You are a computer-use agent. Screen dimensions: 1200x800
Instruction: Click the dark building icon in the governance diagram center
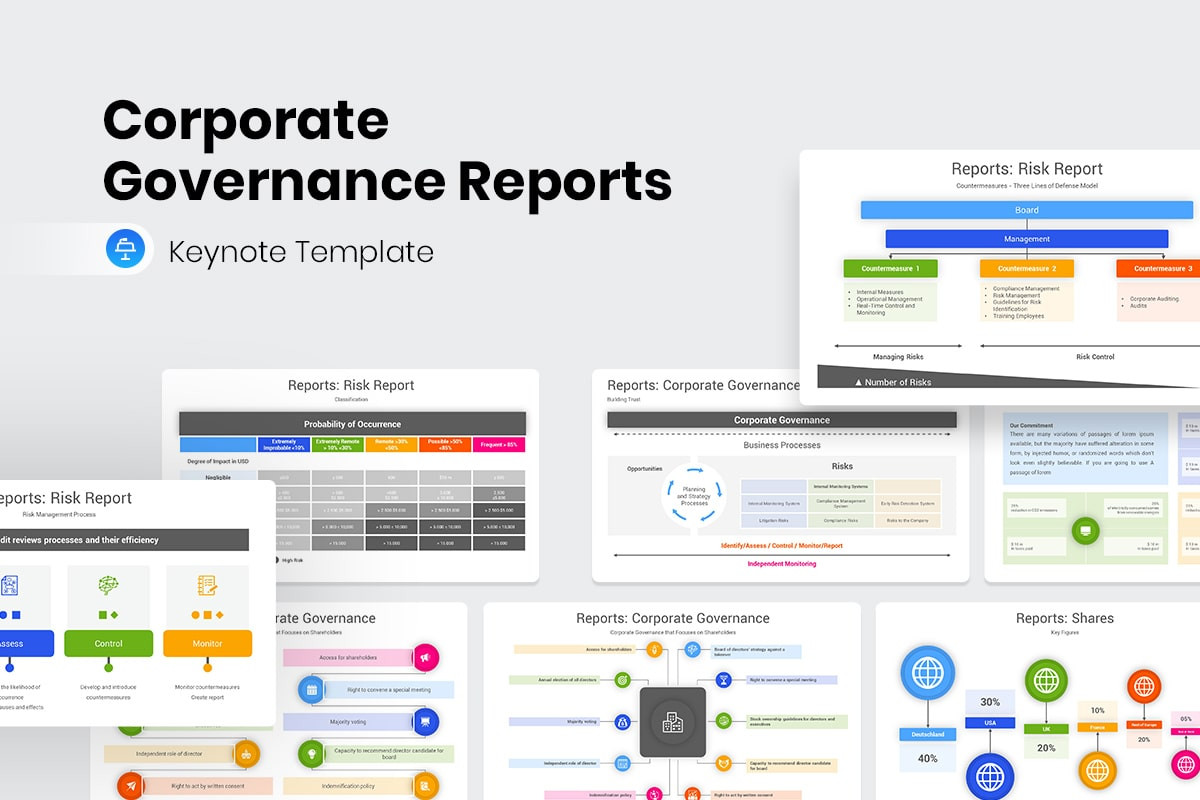[x=673, y=721]
